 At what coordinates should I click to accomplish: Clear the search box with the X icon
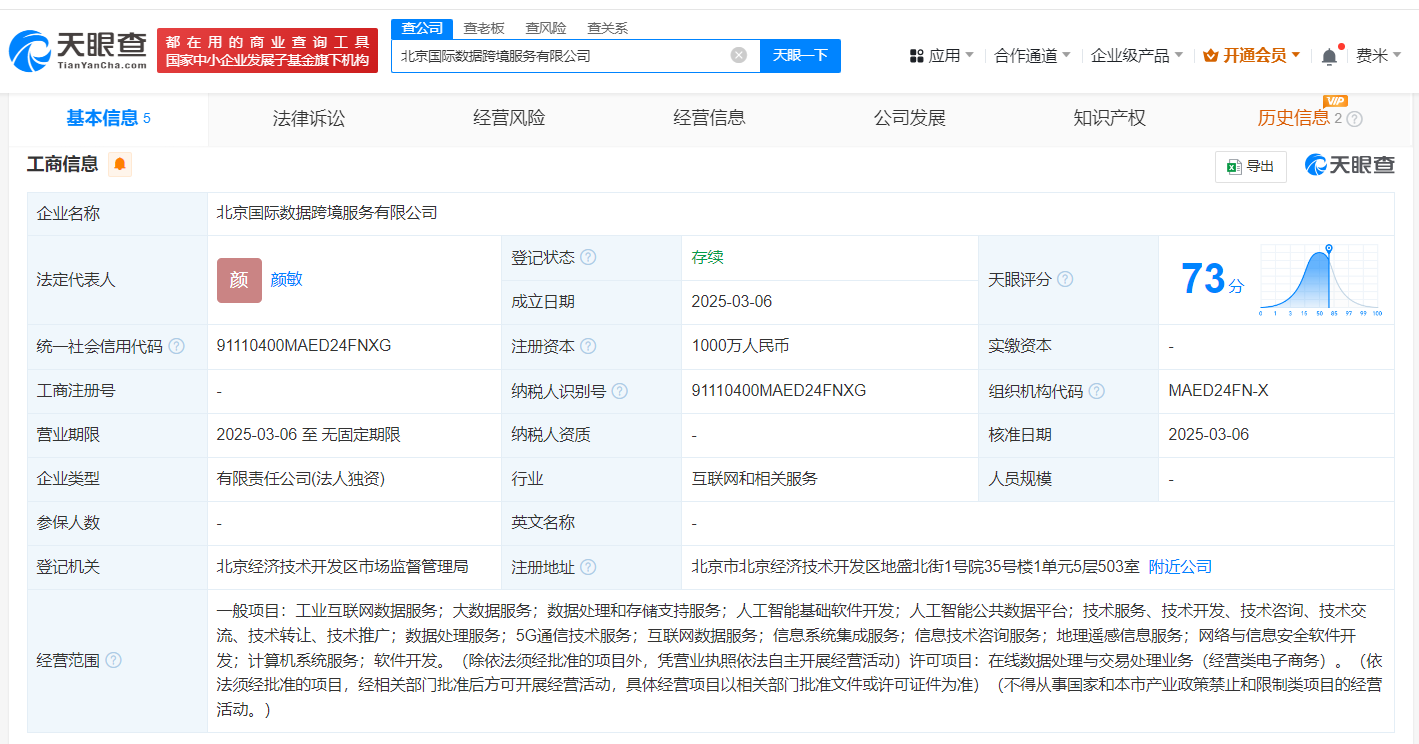739,55
